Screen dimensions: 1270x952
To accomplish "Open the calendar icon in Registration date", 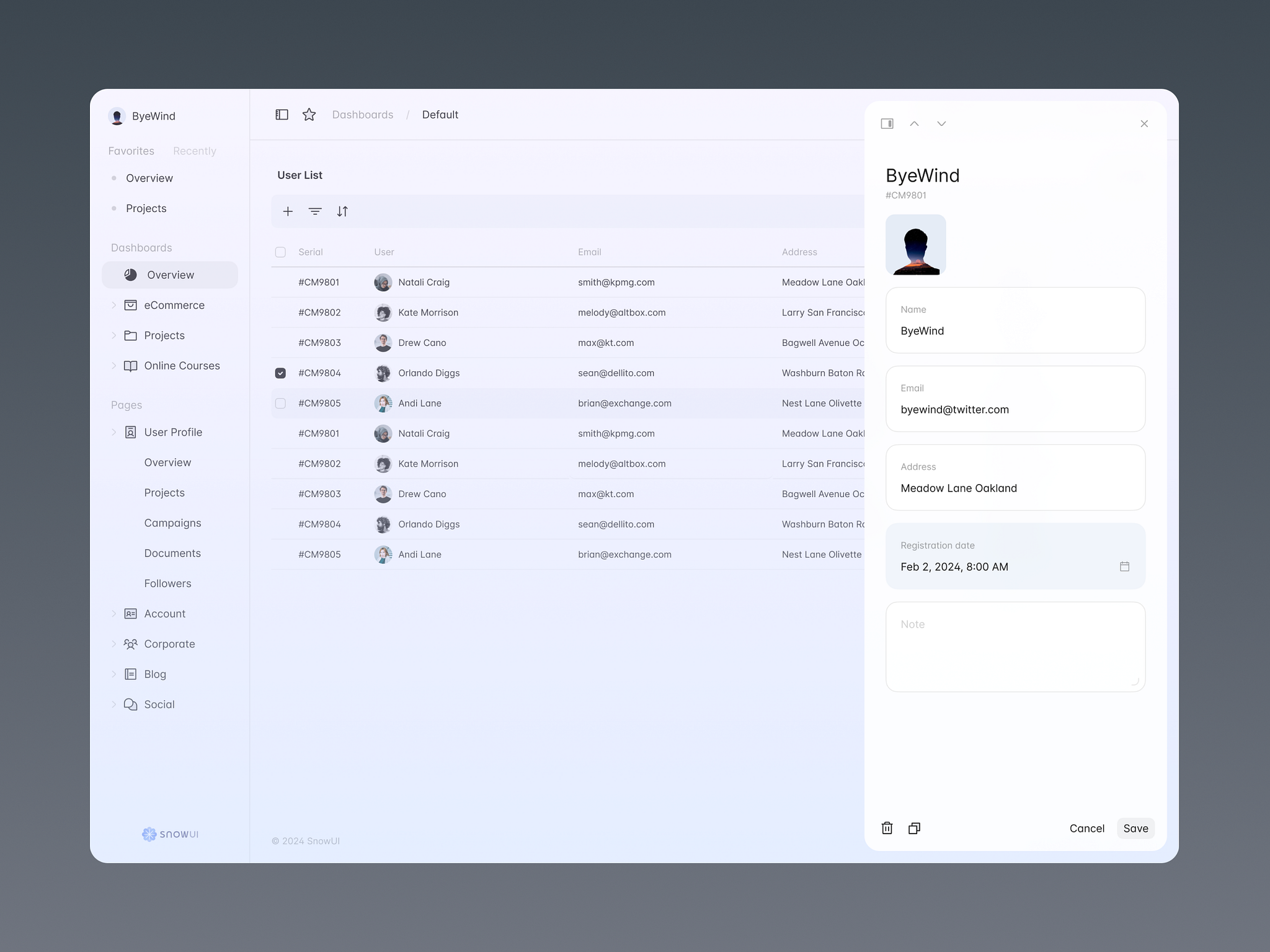I will 1124,566.
